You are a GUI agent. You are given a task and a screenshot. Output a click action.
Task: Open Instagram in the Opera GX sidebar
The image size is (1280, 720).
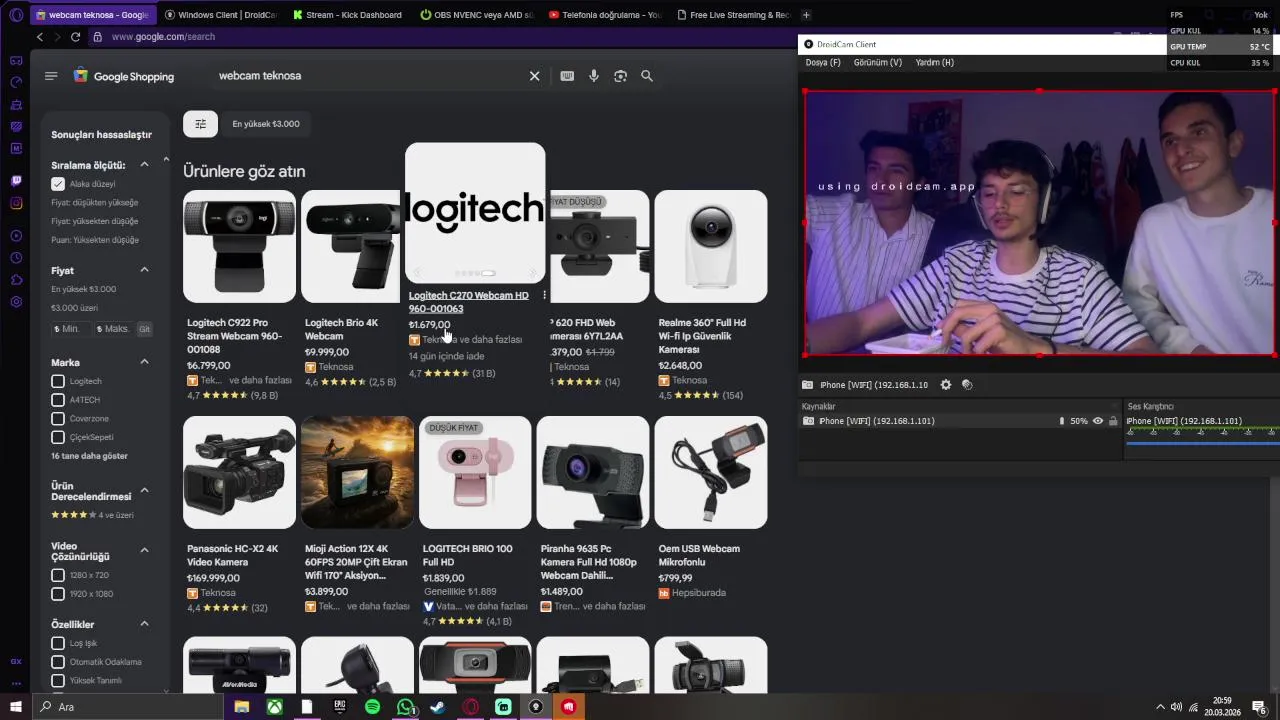coord(16,203)
